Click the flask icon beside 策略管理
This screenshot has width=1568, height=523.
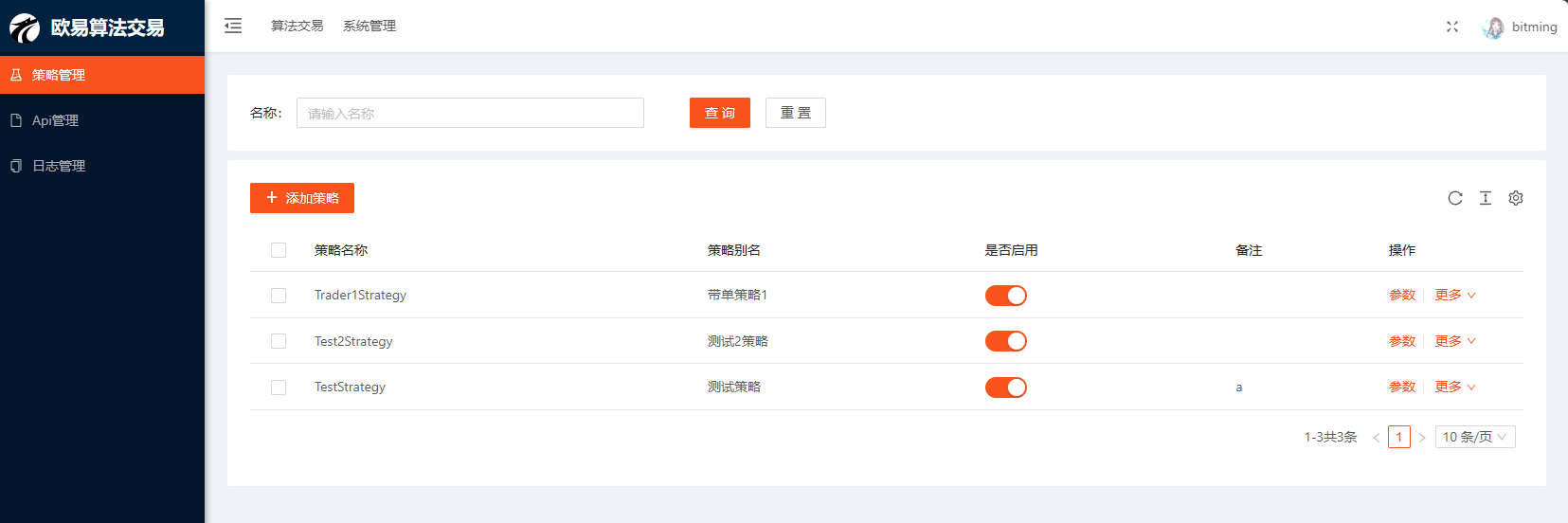pos(16,75)
